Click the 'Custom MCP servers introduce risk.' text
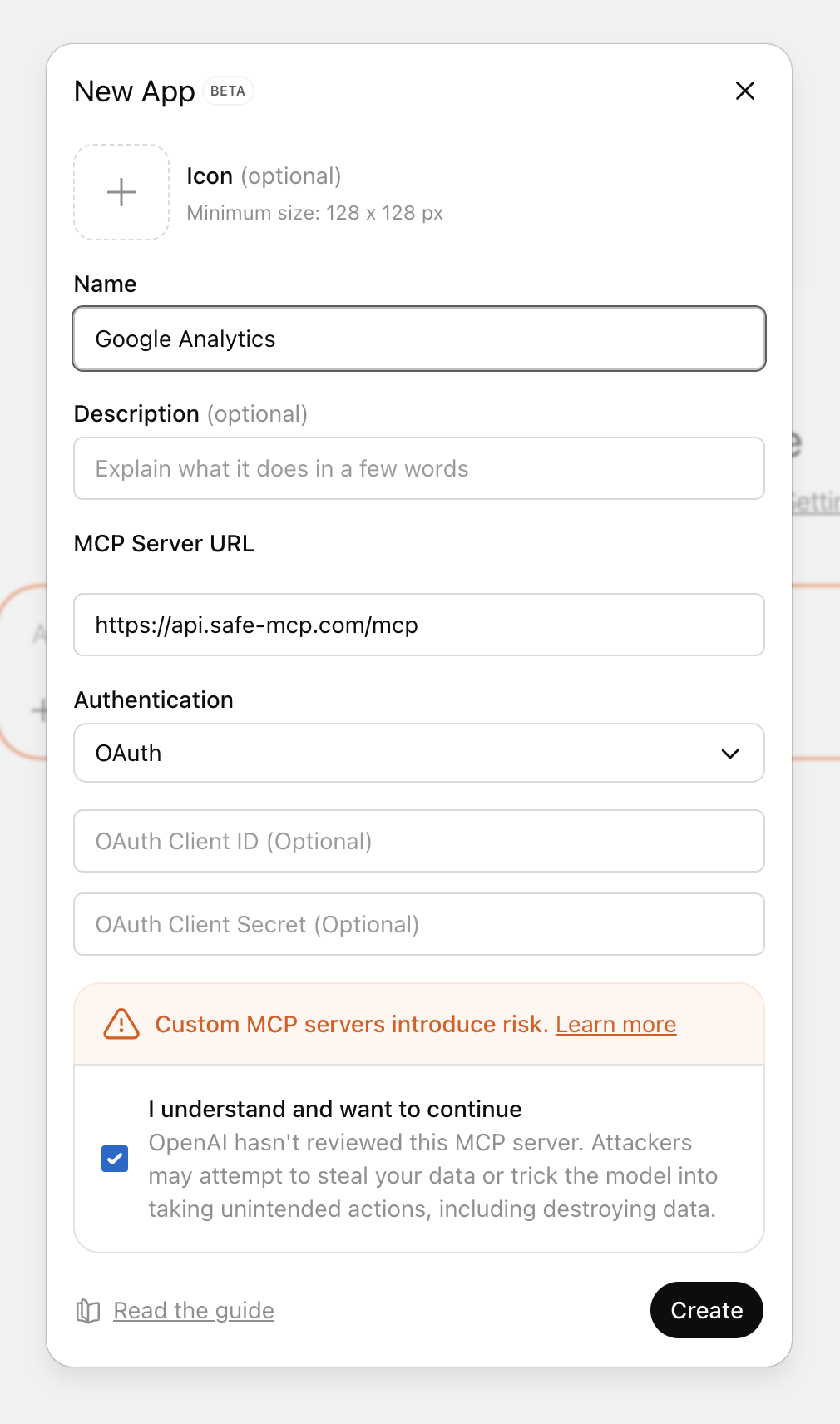This screenshot has width=840, height=1424. coord(352,1024)
